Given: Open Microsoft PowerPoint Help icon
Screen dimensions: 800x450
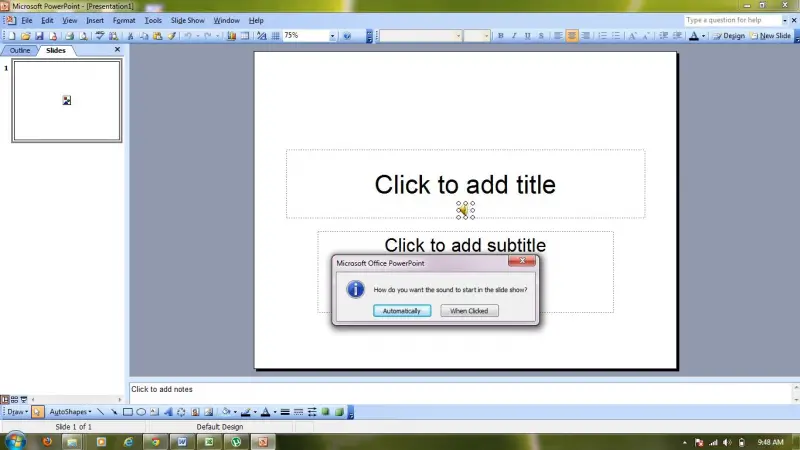Looking at the screenshot, I should pyautogui.click(x=347, y=36).
